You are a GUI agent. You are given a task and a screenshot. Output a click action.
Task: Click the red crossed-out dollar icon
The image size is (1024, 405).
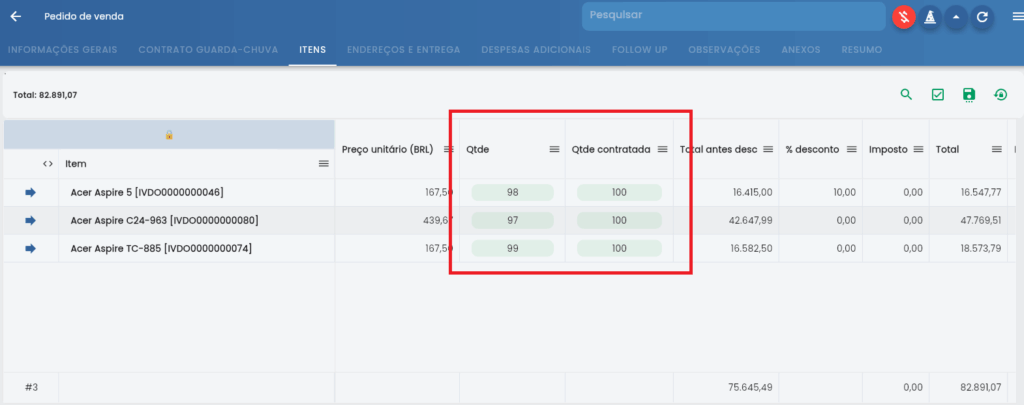point(904,17)
